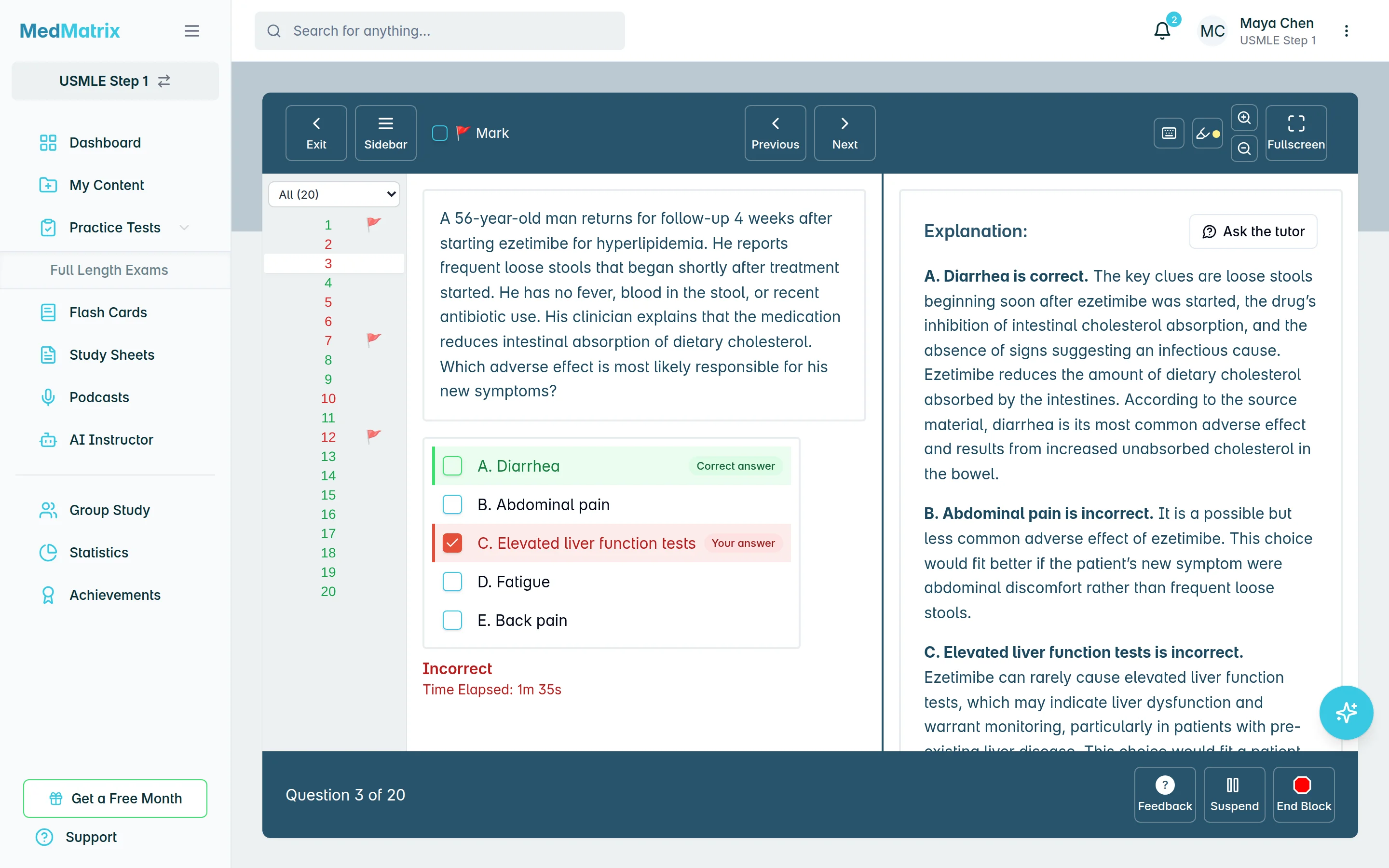Open the on-screen calculator keyboard icon
This screenshot has height=868, width=1389.
pos(1169,133)
